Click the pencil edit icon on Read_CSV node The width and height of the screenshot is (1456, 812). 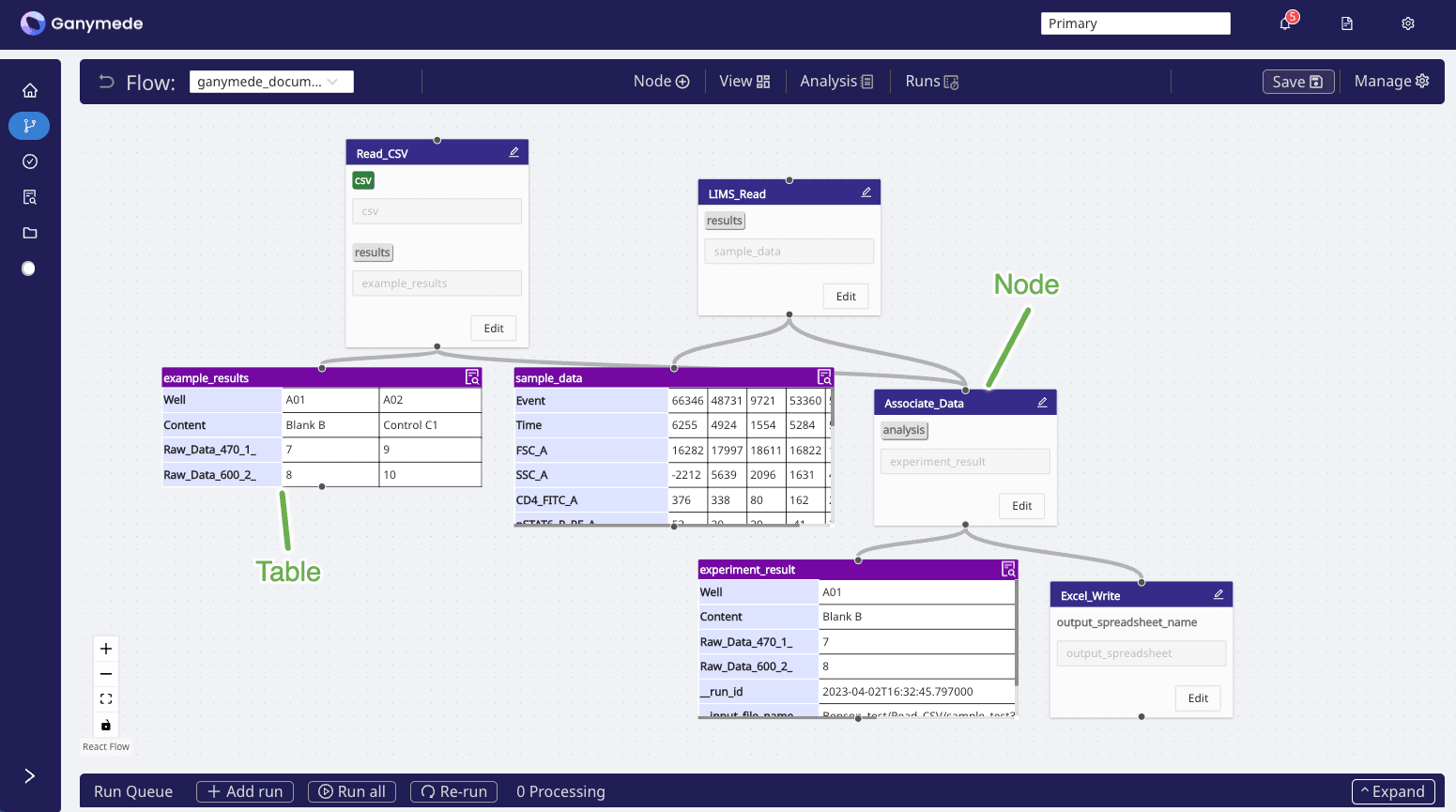click(x=513, y=150)
